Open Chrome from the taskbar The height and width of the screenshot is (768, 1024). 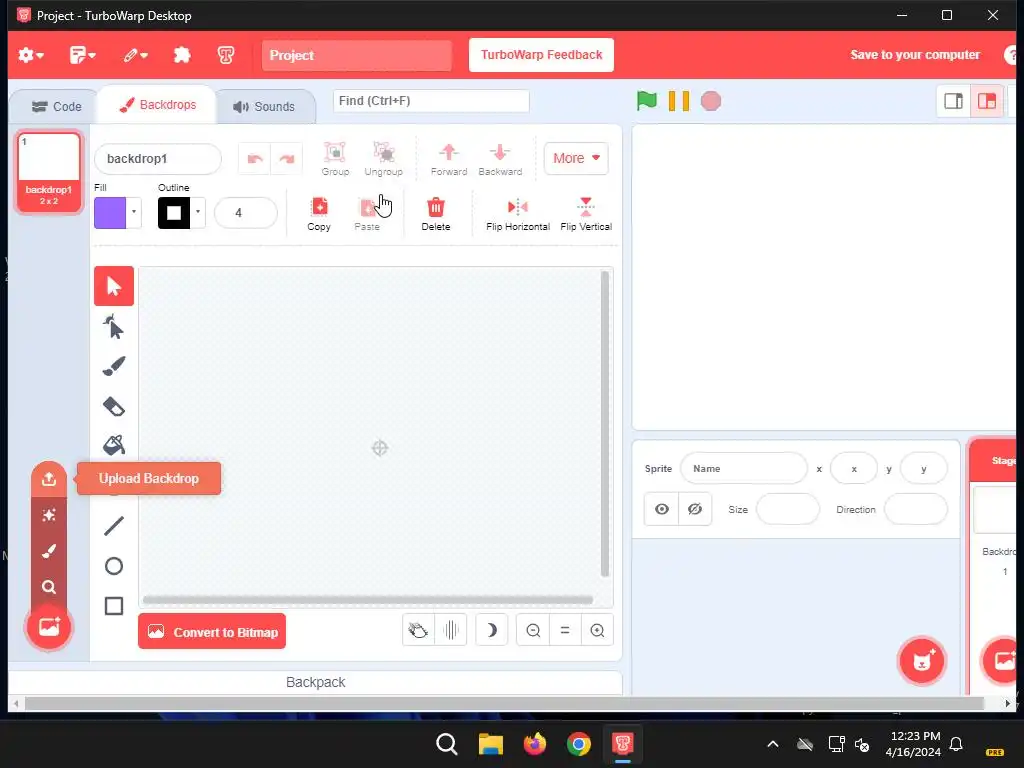coord(579,744)
